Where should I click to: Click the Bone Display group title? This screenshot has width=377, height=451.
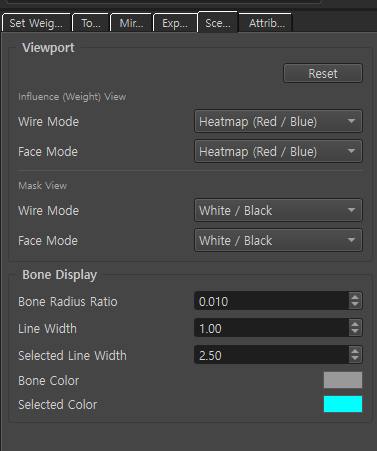(x=60, y=275)
